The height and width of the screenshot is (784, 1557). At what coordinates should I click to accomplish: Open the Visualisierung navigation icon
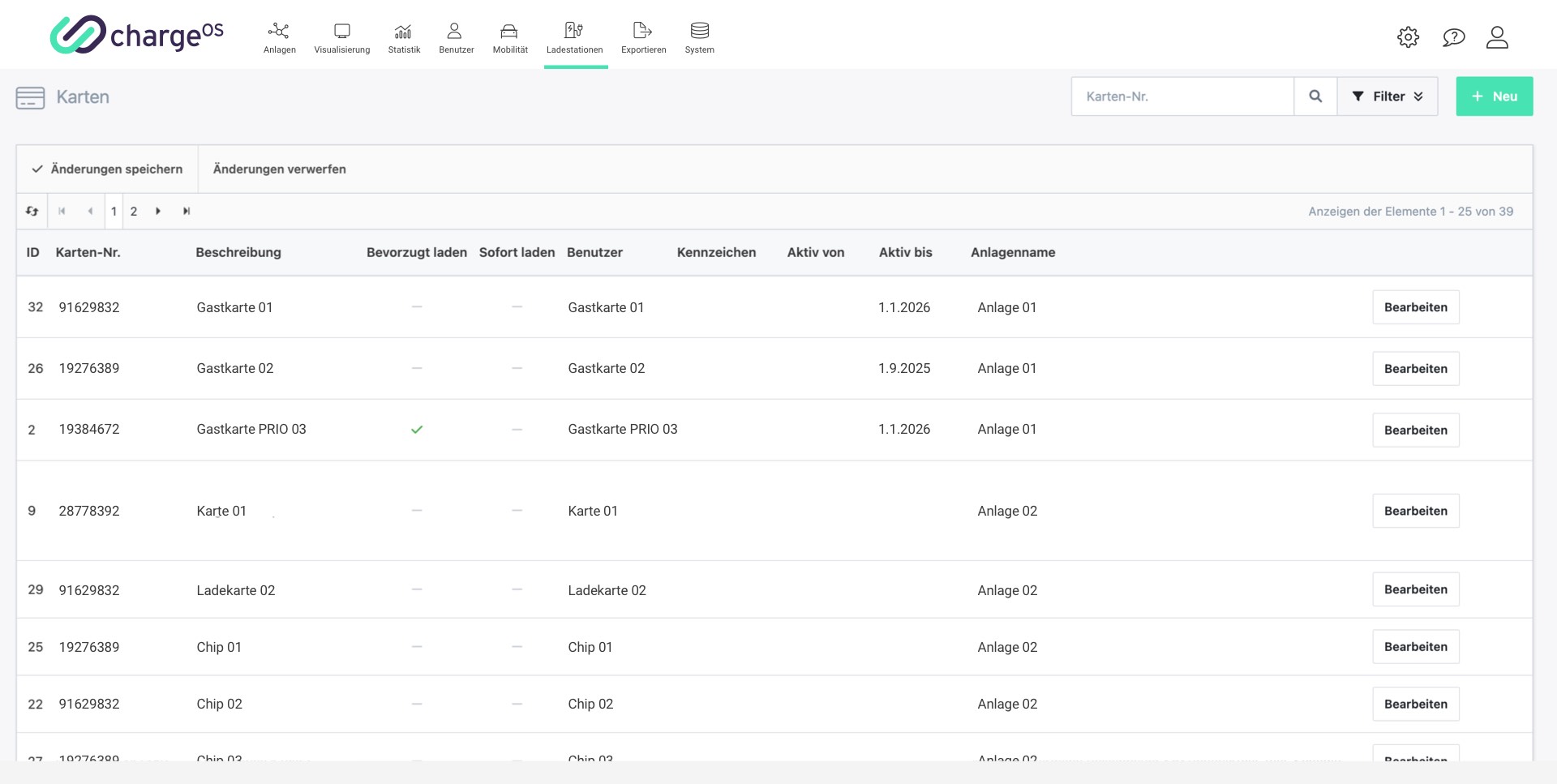point(341,31)
